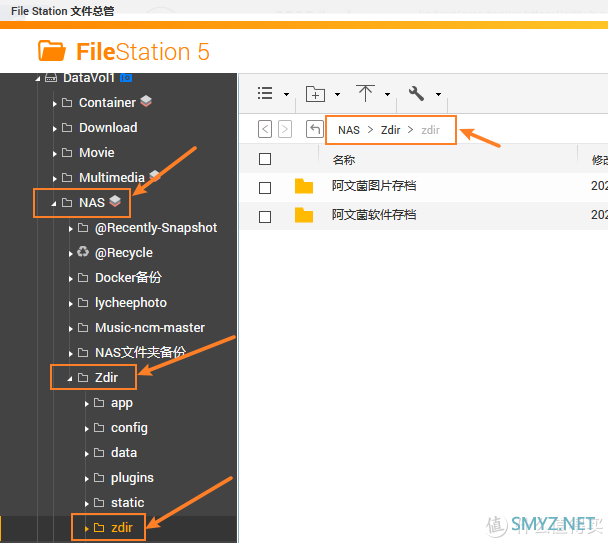The height and width of the screenshot is (543, 608).
Task: Select the Container folder in tree
Action: [107, 103]
